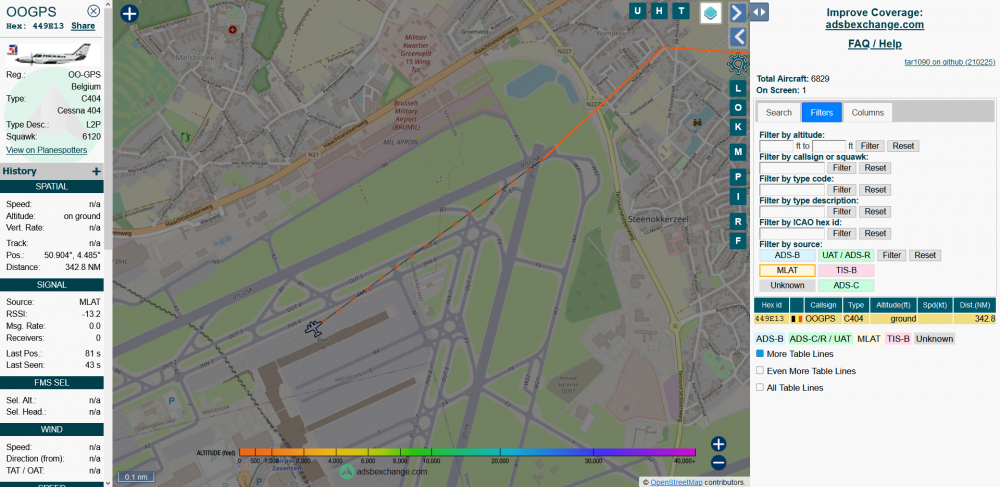Zoom in with the map plus button
Image resolution: width=1000 pixels, height=487 pixels.
coord(719,444)
